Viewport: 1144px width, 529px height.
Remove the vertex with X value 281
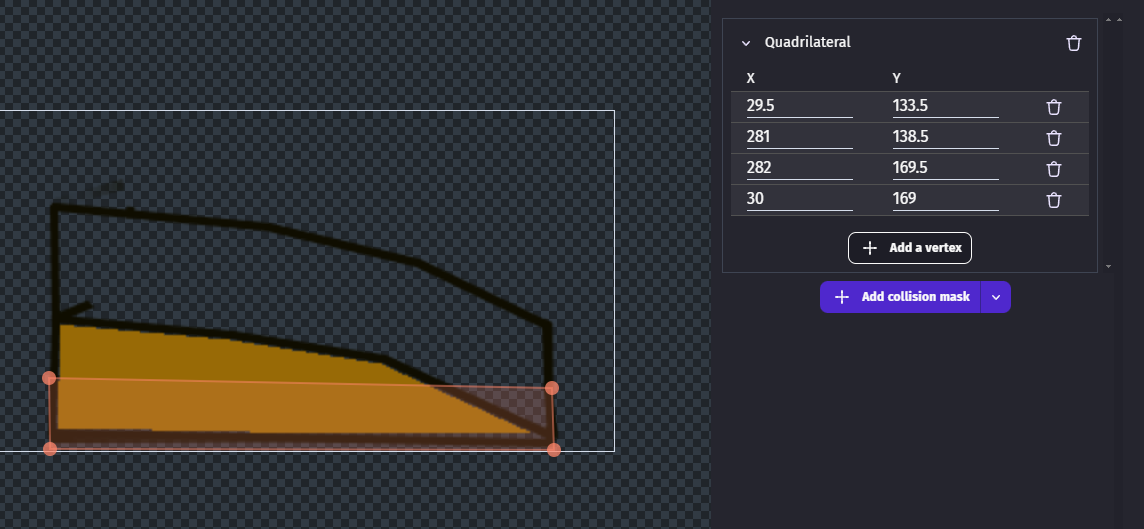click(x=1053, y=138)
